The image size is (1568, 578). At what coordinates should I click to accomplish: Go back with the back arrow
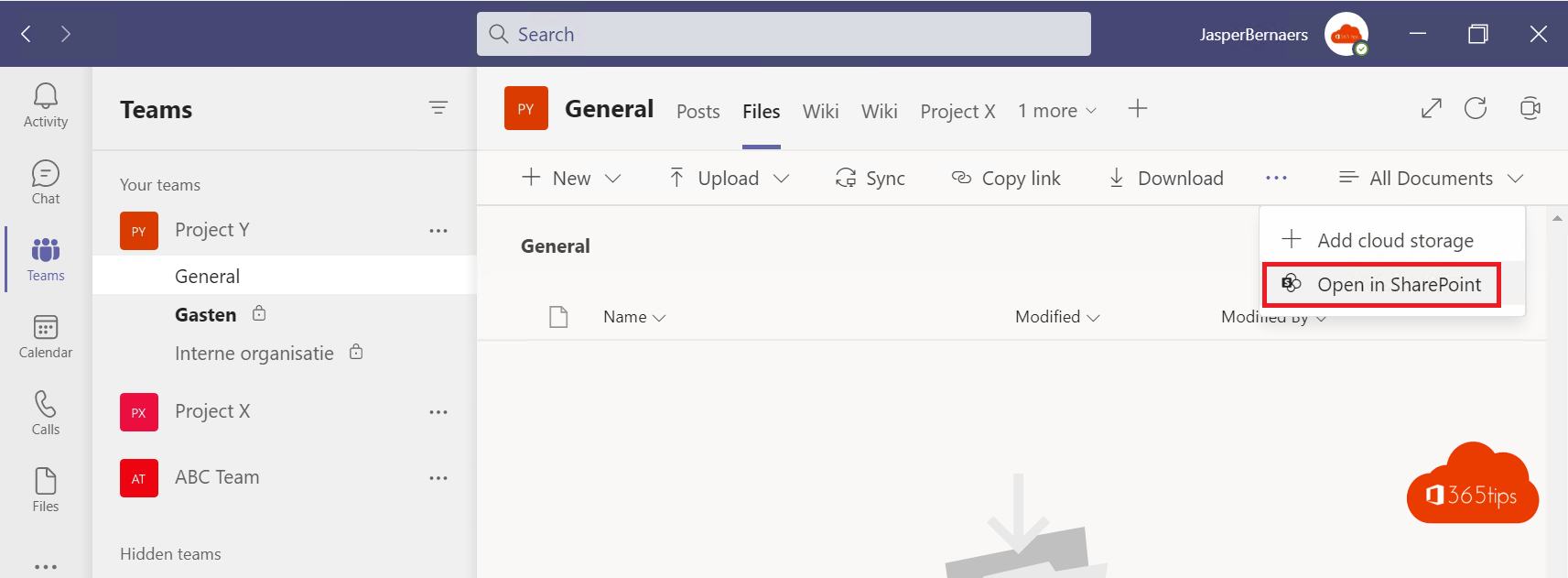pos(26,34)
